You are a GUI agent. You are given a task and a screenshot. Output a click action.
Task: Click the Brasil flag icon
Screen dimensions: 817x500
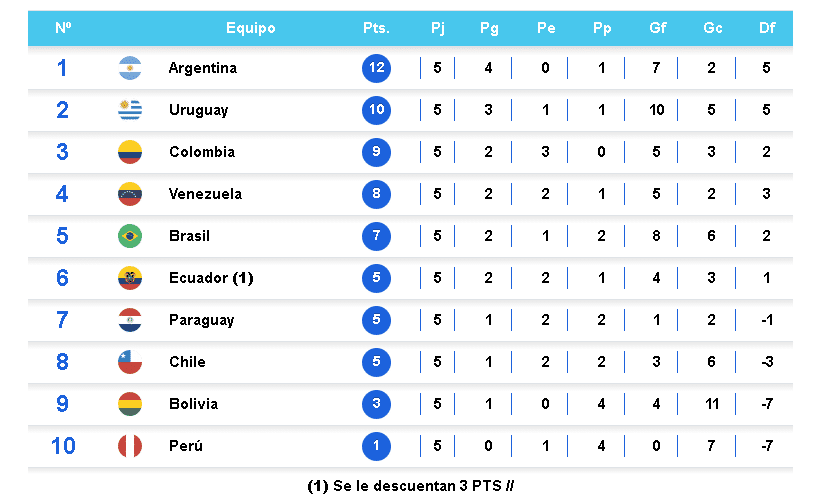(x=129, y=236)
